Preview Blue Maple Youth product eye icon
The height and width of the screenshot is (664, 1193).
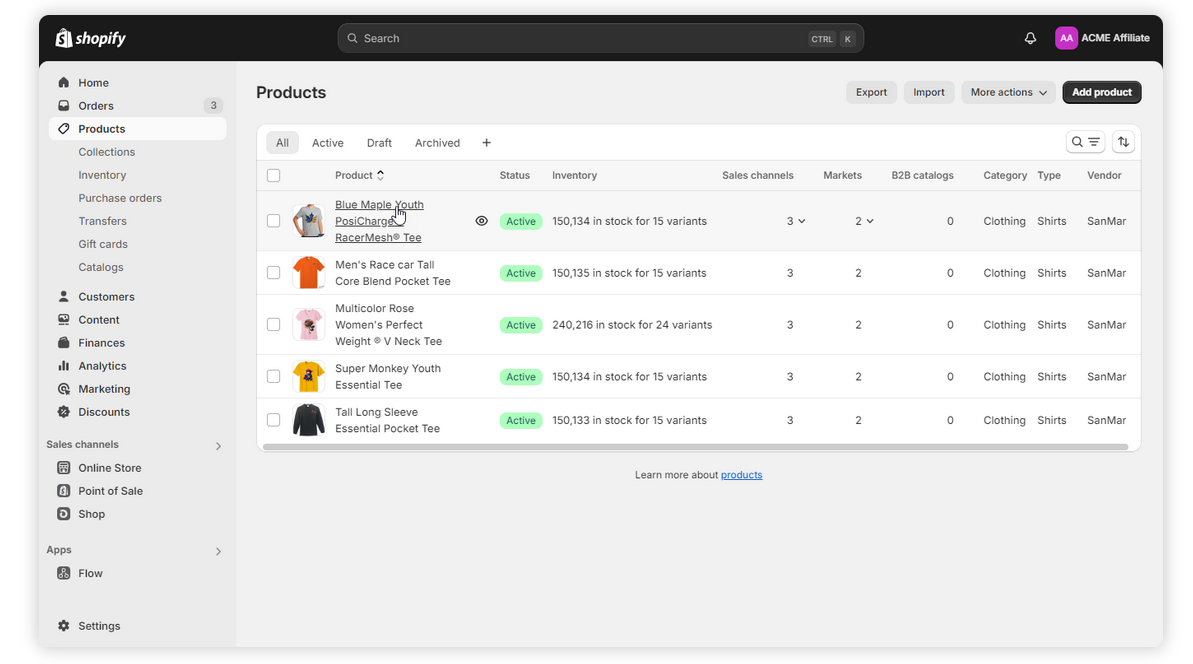tap(481, 221)
